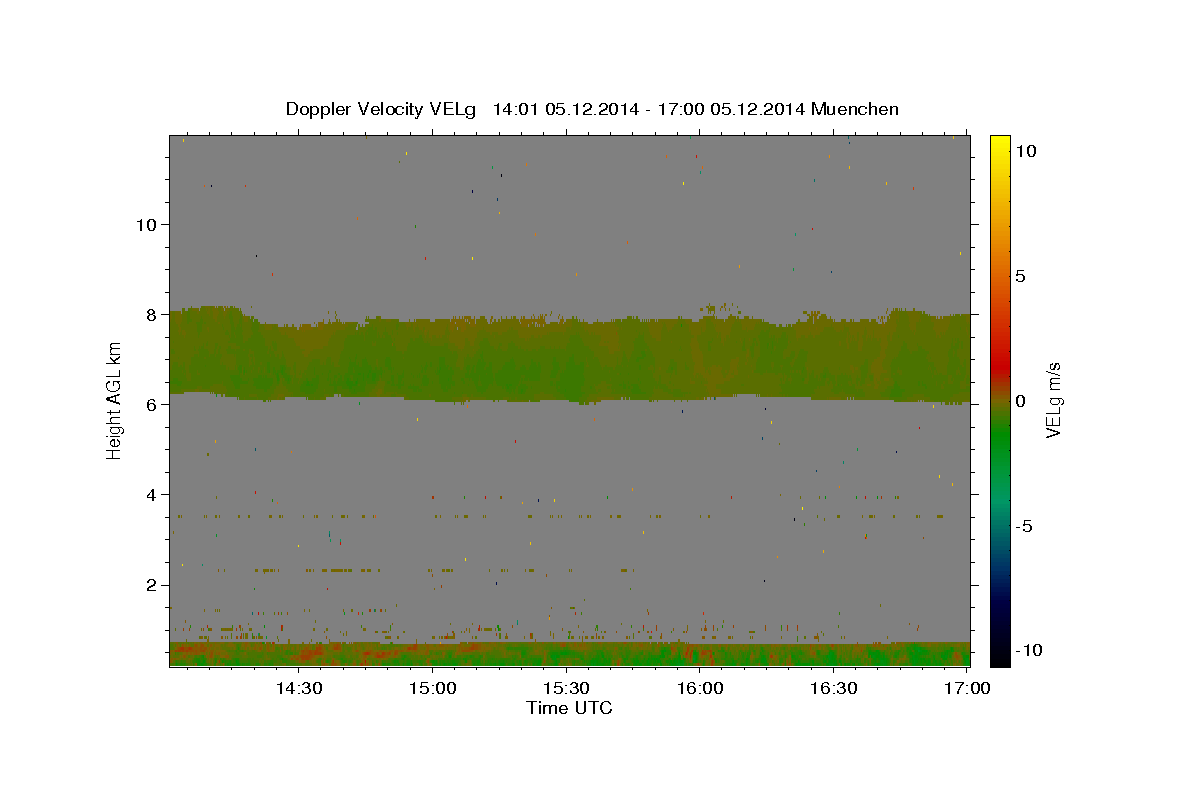This screenshot has height=800, width=1200.
Task: Click the 15:30 time tick label
Action: coord(566,688)
